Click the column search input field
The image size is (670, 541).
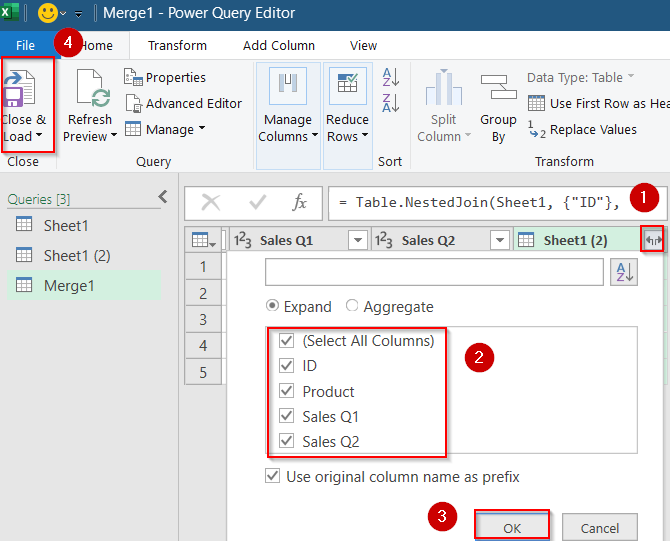tap(434, 272)
